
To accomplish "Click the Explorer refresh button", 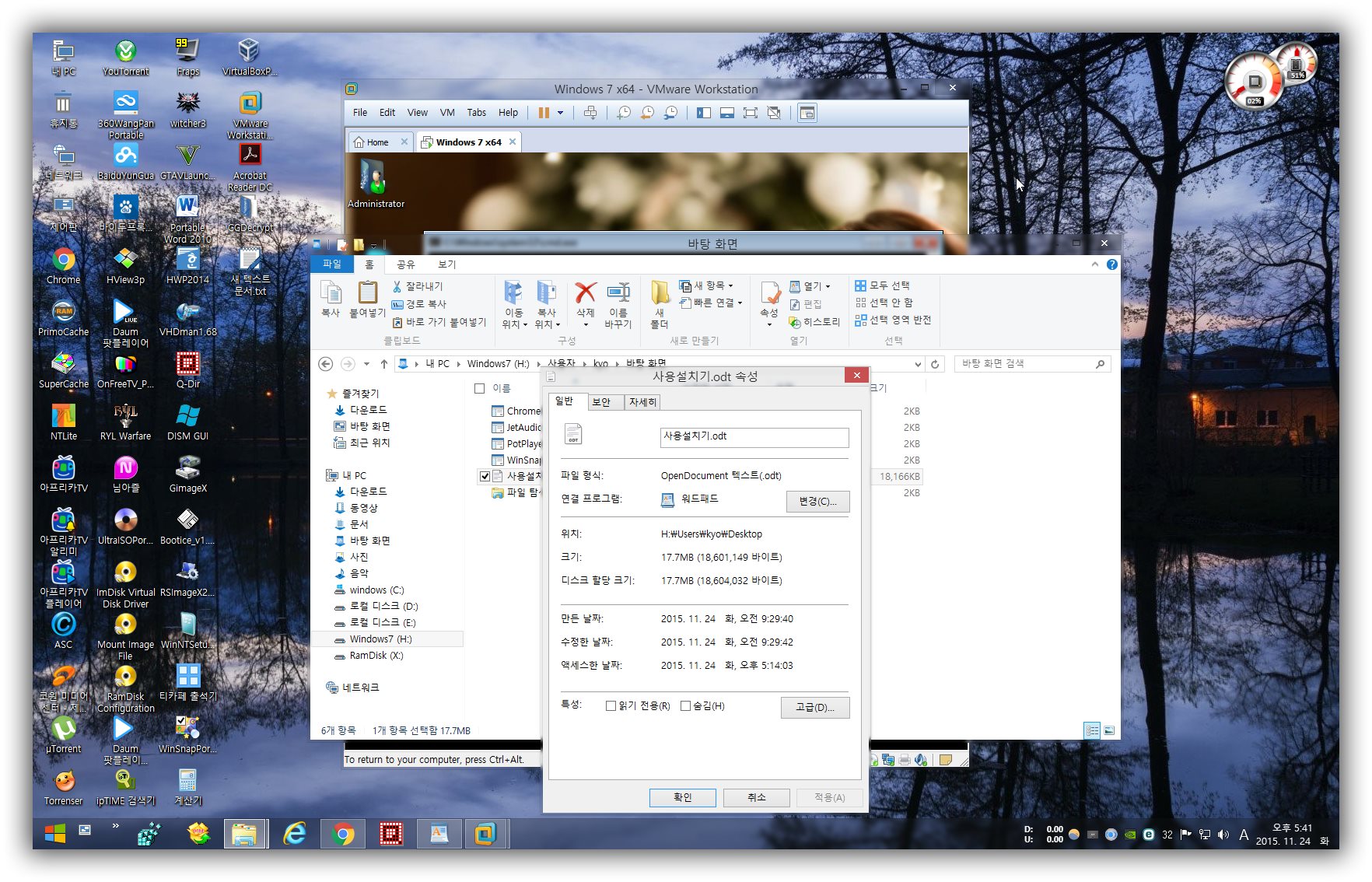I will tap(935, 364).
